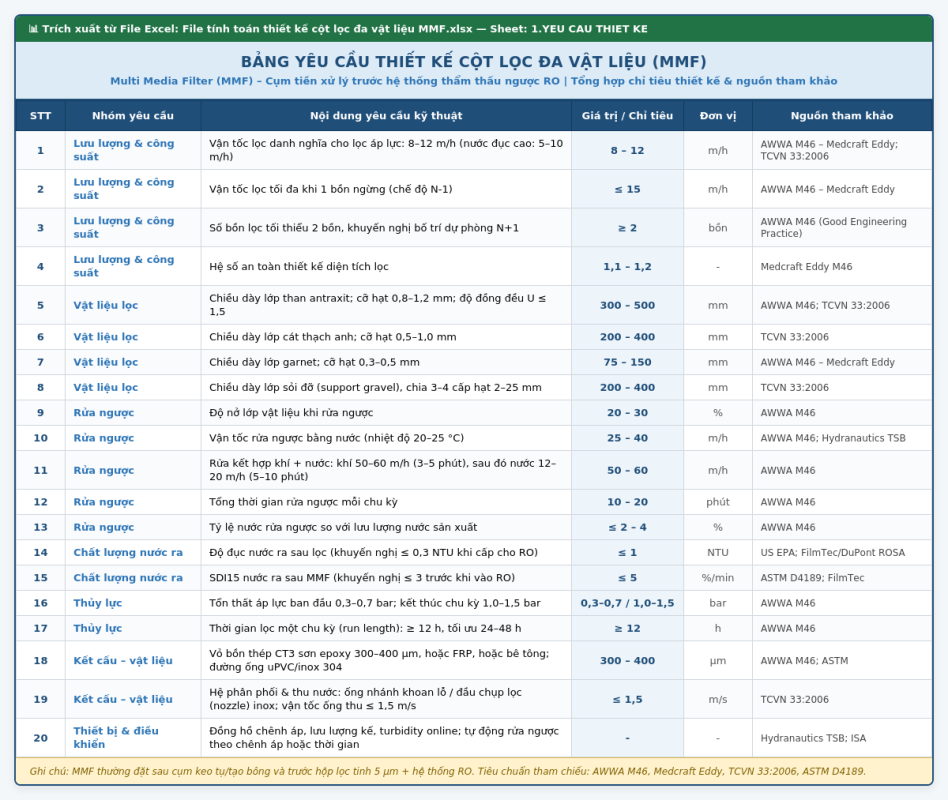Select the row number '20' in STT column
Viewport: 948px width, 800px height.
[41, 738]
